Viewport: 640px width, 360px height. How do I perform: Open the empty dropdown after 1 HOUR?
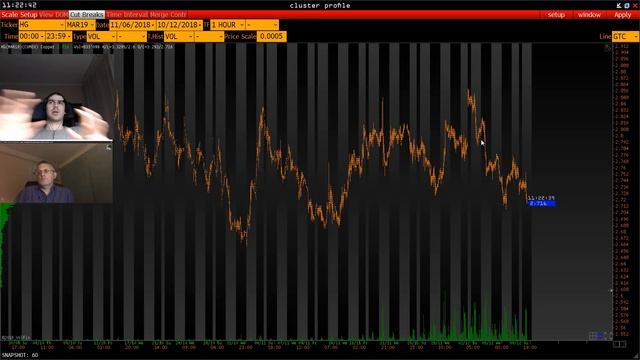coord(262,25)
